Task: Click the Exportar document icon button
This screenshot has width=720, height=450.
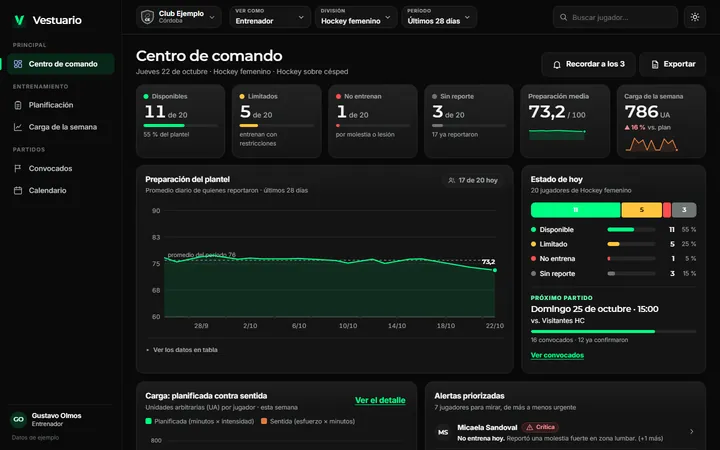Action: pos(672,64)
